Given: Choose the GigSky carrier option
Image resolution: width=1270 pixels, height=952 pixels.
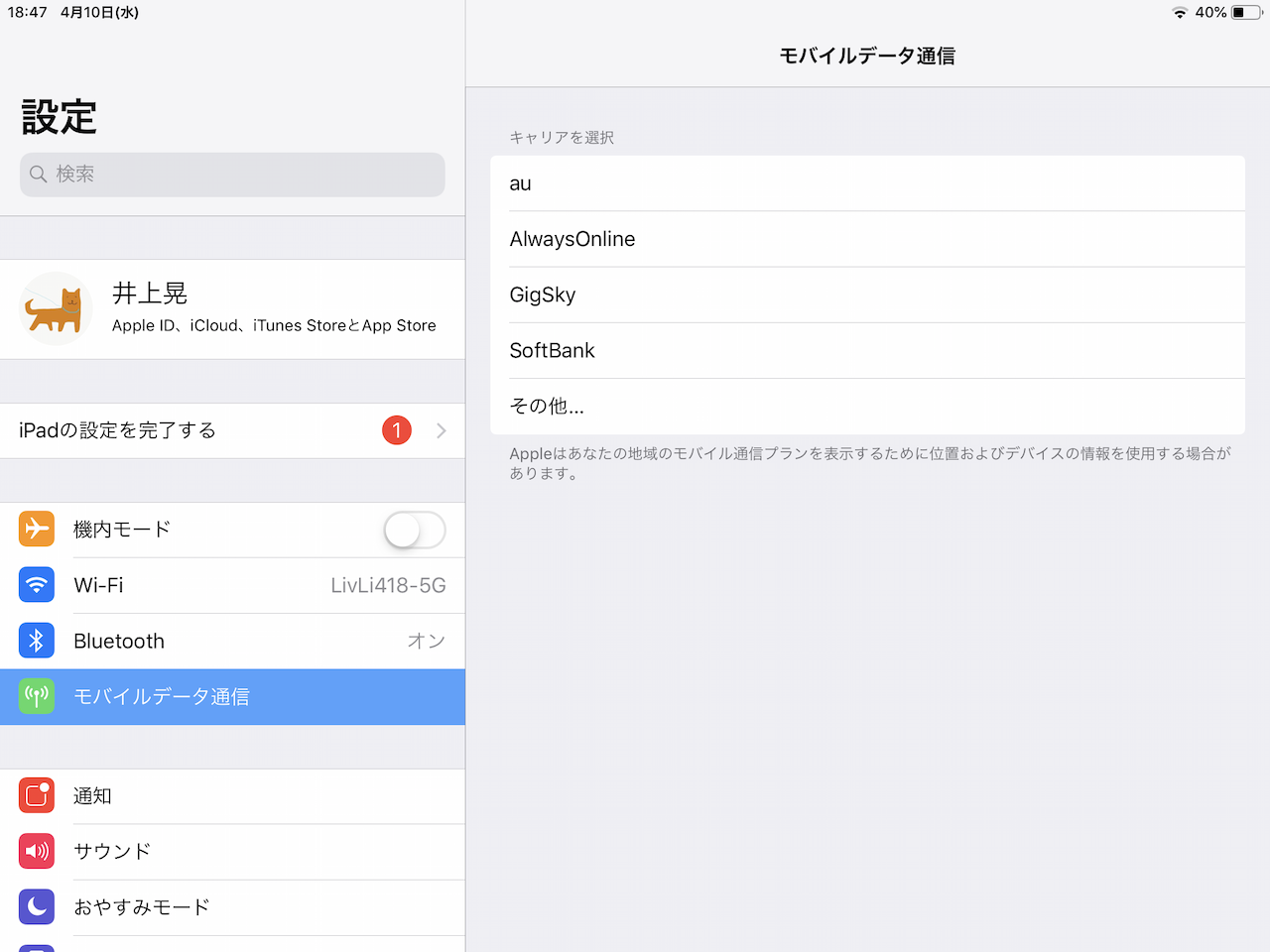Looking at the screenshot, I should click(867, 295).
